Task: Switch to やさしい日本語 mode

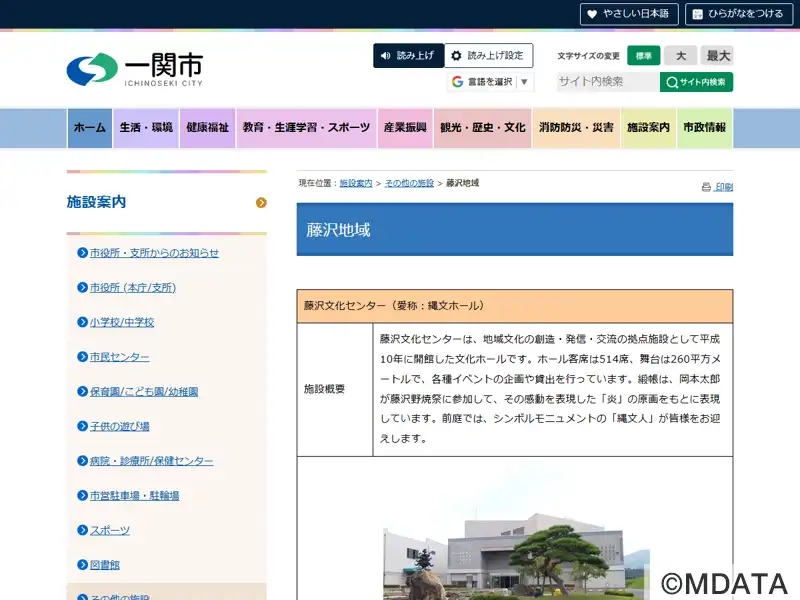Action: (x=629, y=14)
